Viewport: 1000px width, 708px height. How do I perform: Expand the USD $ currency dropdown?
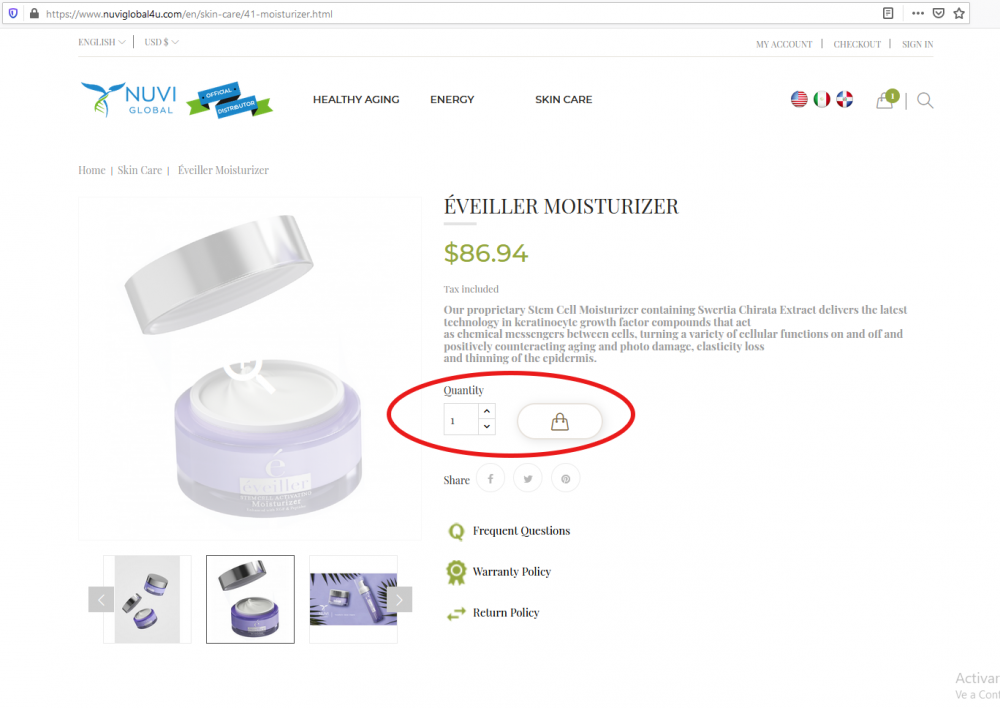point(161,42)
